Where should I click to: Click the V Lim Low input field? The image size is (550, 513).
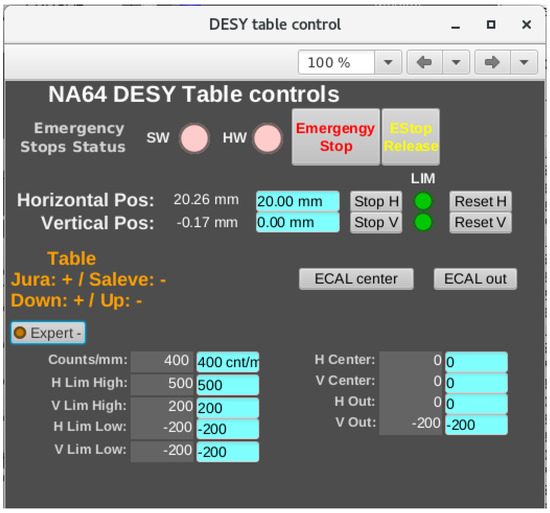pos(228,452)
